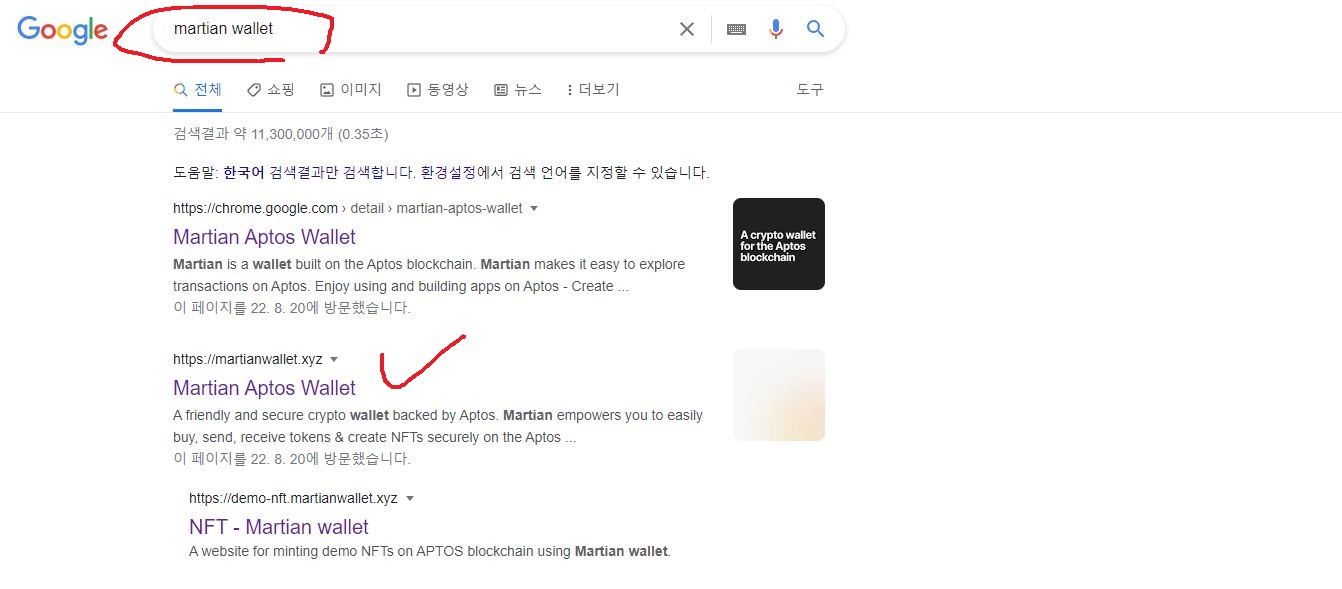Expand dropdown arrow next to demo-nft.martianwallet.xyz
The width and height of the screenshot is (1342, 589).
409,498
